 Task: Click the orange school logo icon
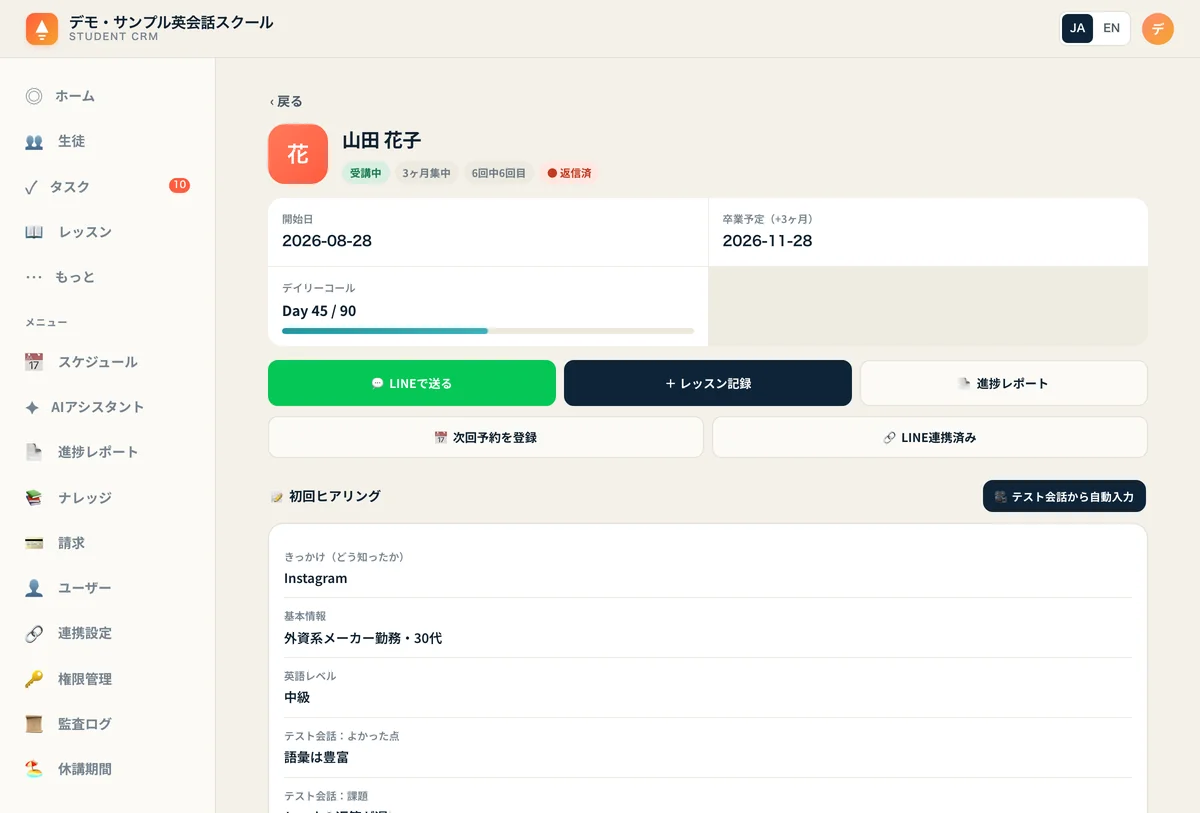pyautogui.click(x=42, y=29)
